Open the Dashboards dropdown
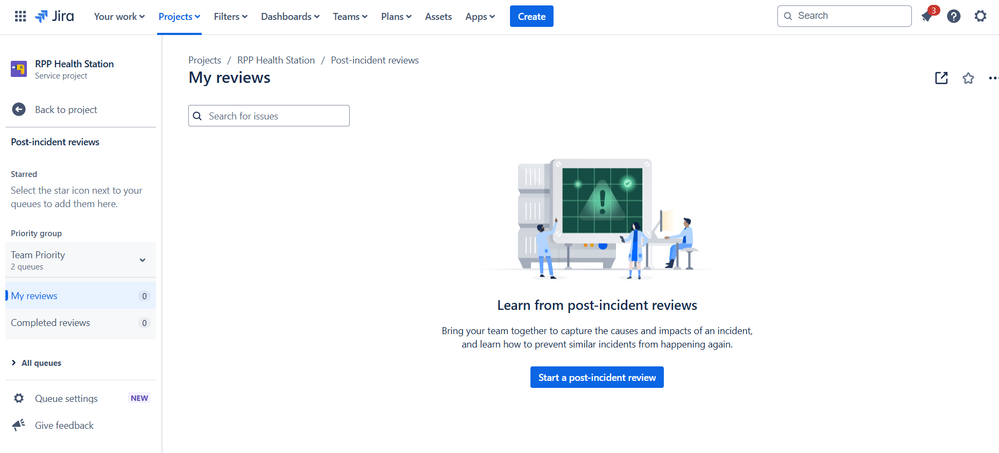 pos(290,17)
